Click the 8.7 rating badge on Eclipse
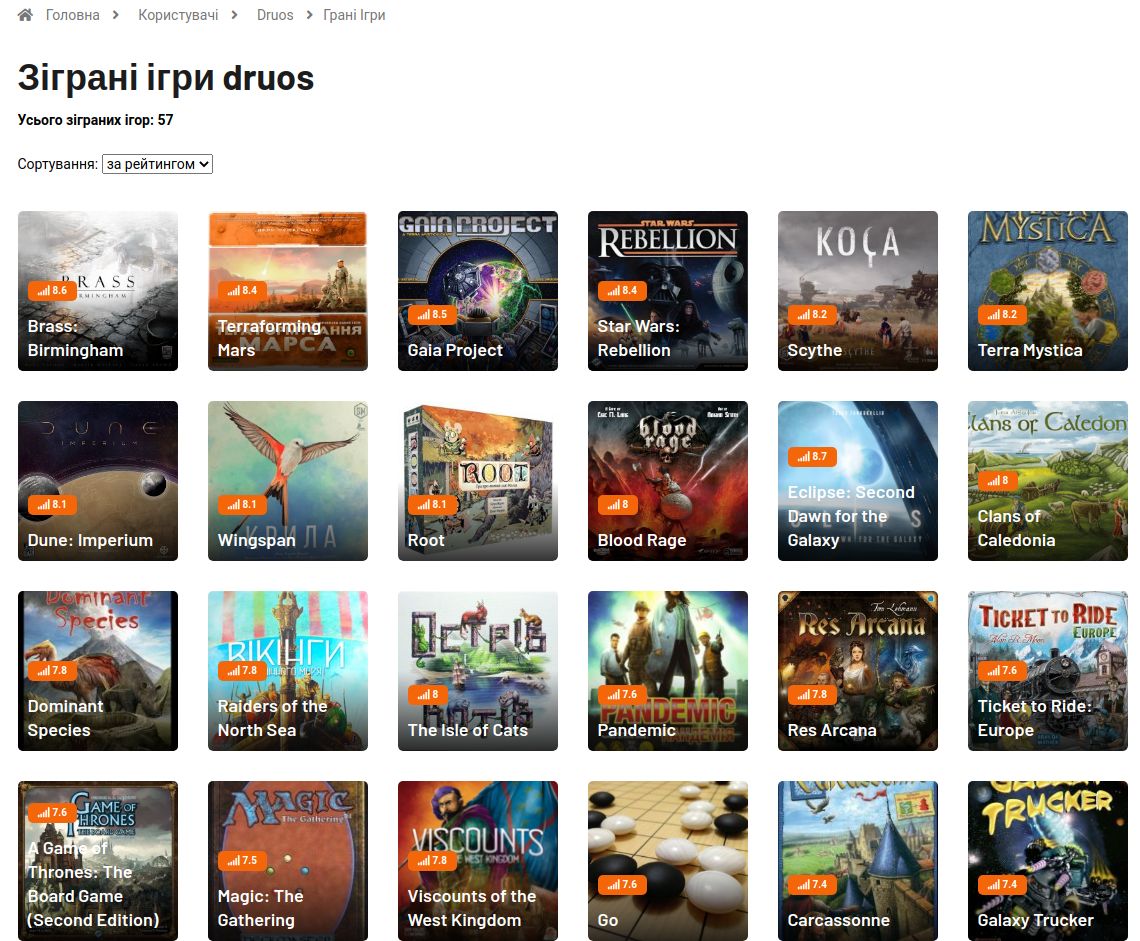 811,456
